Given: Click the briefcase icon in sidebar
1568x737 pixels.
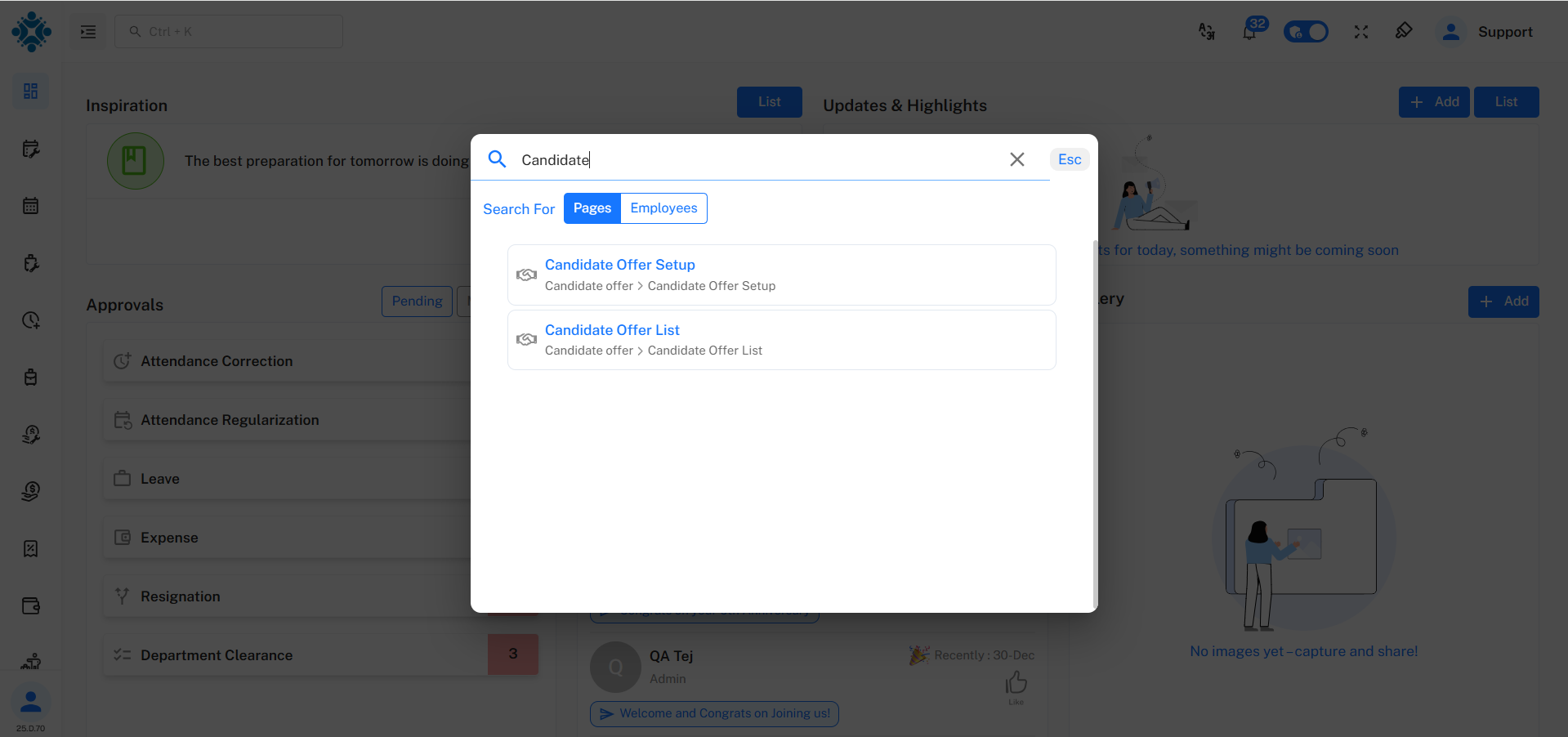Looking at the screenshot, I should click(30, 377).
